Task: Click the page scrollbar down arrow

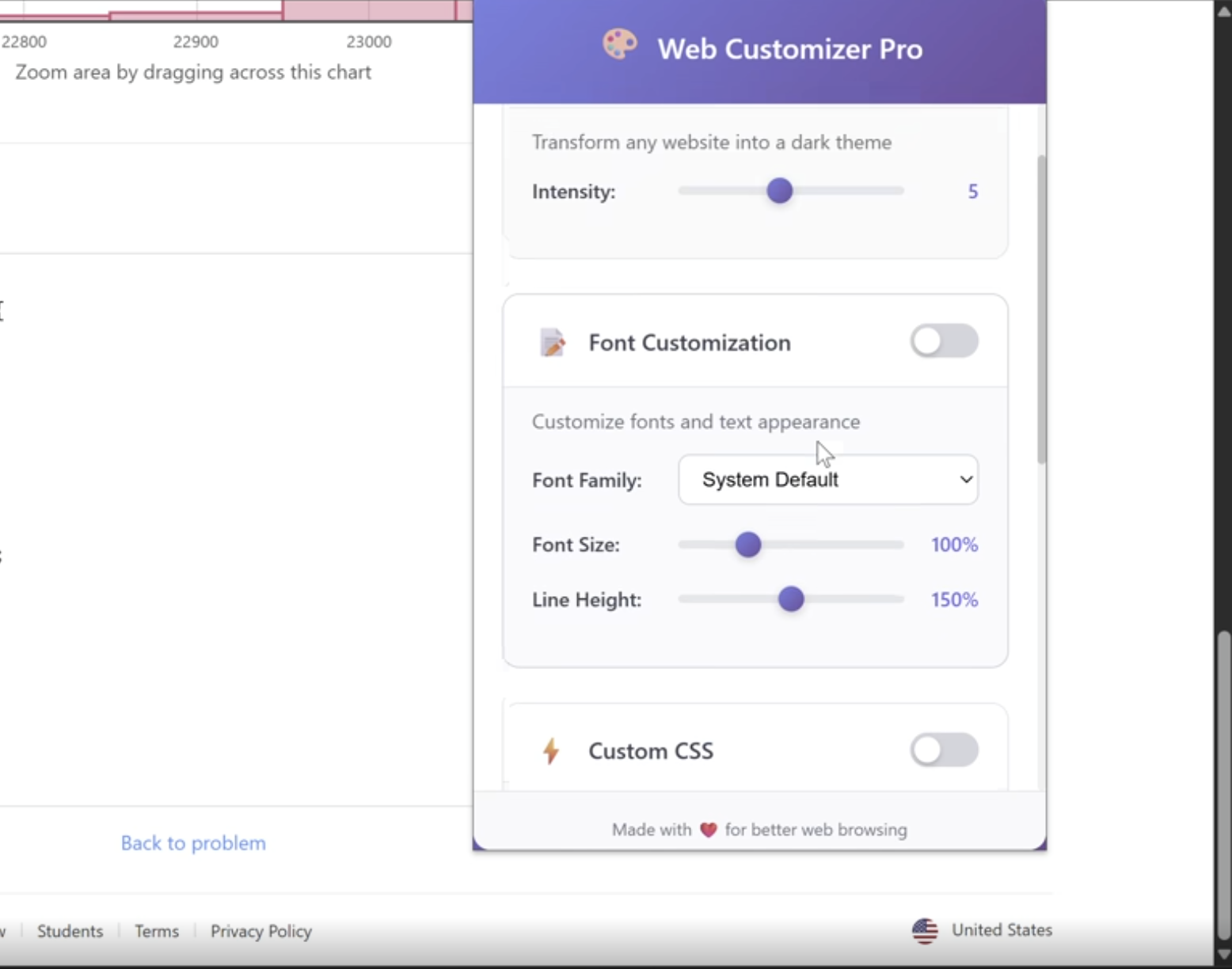Action: click(x=1223, y=954)
